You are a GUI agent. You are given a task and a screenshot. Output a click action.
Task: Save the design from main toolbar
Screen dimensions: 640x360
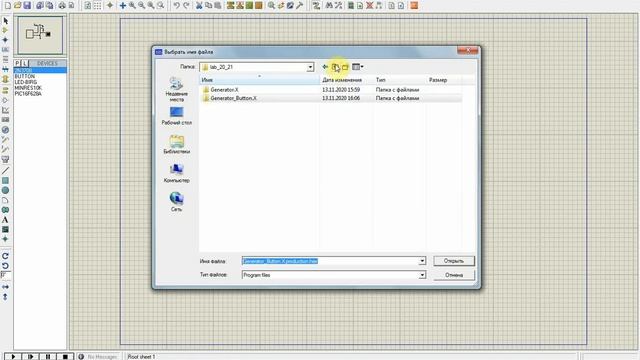coord(27,5)
